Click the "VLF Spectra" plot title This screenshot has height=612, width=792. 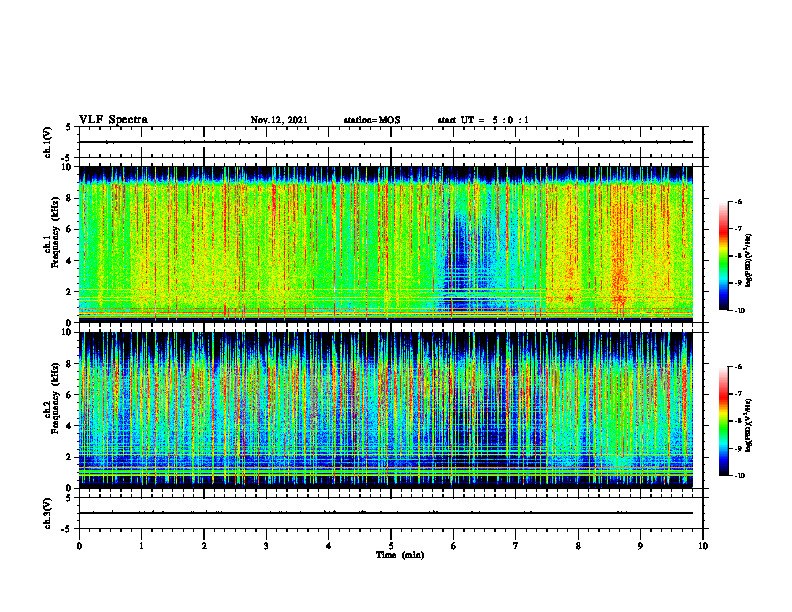point(113,120)
